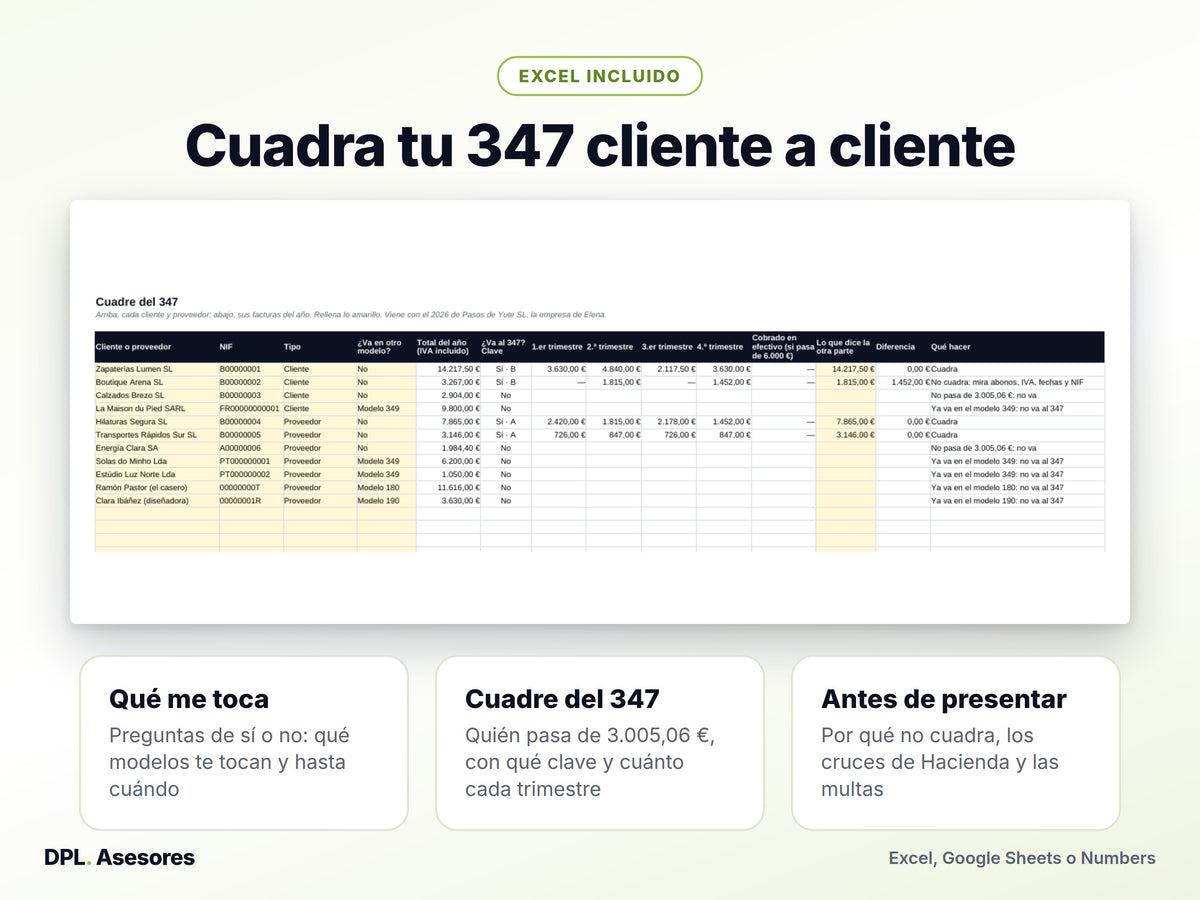Select the '¿Va al 347? Clave' header
The width and height of the screenshot is (1200, 900).
(506, 347)
